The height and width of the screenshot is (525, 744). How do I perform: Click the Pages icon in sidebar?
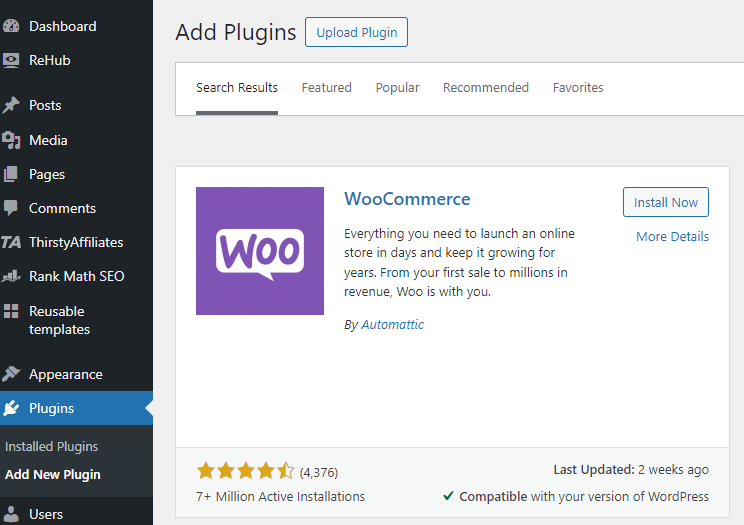pos(11,174)
